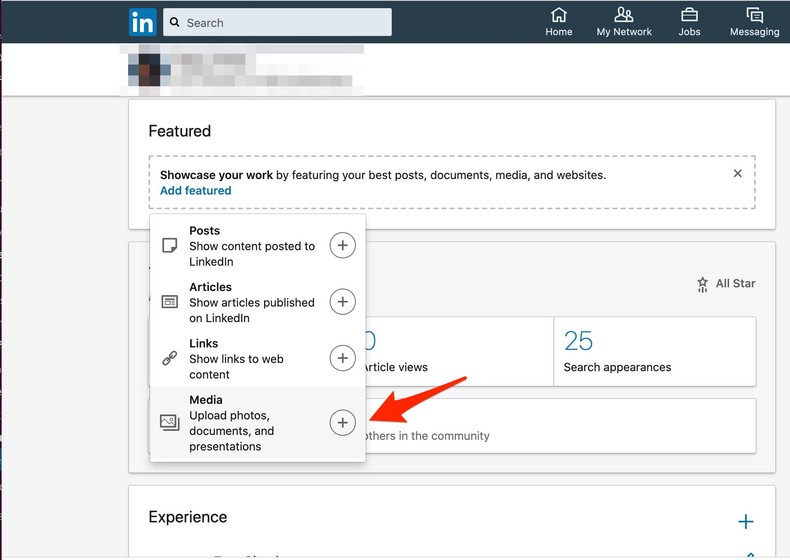Open the Messaging icon
The width and height of the screenshot is (790, 560).
tap(754, 15)
